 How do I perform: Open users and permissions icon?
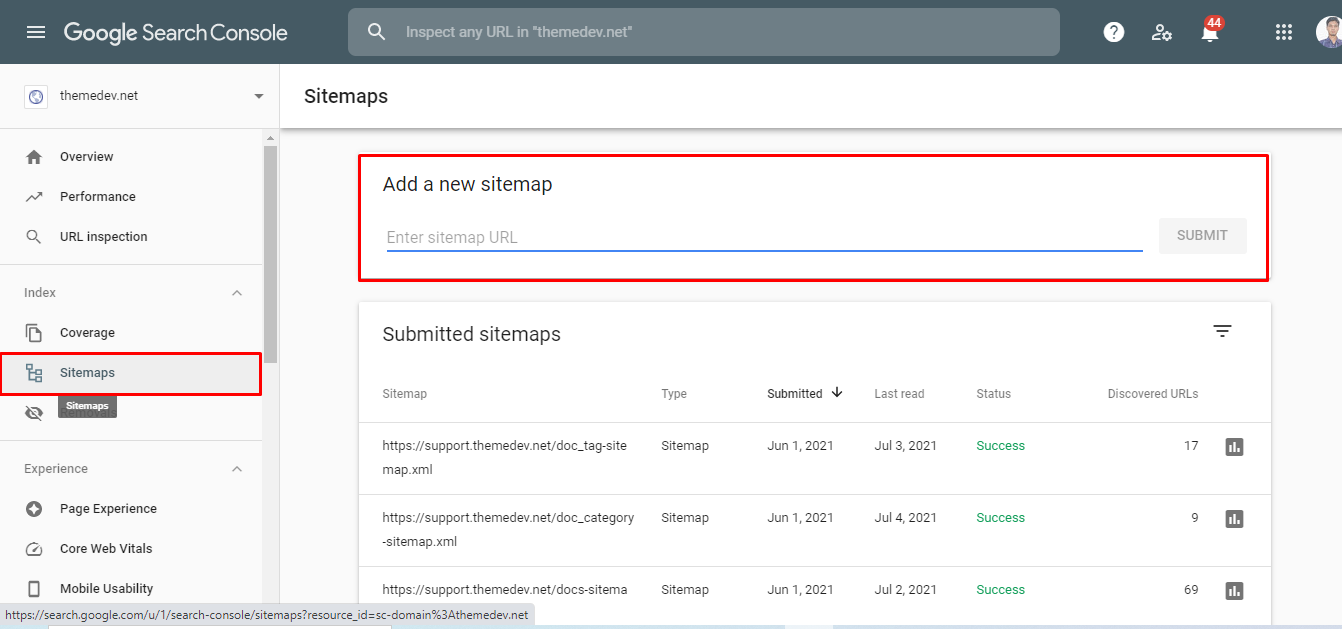[1162, 32]
